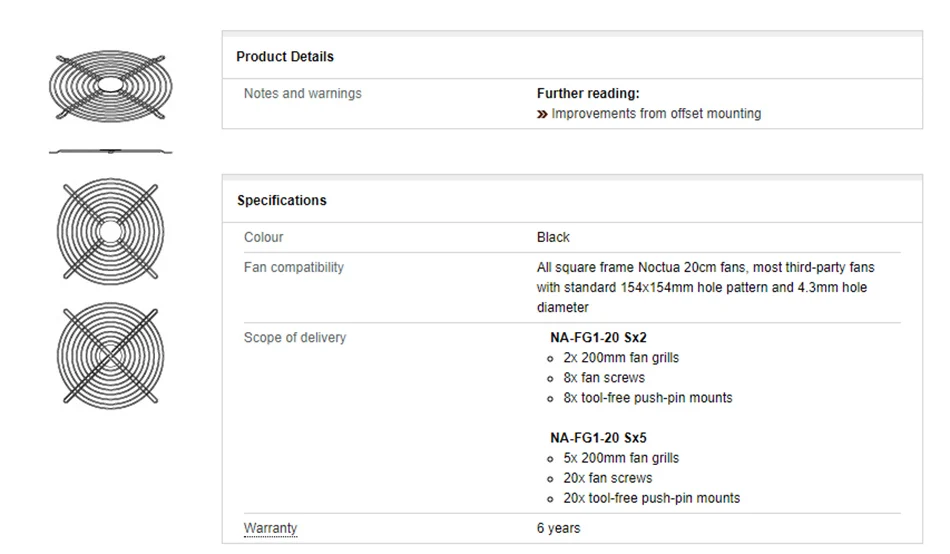This screenshot has height=554, width=950.
Task: Click the double-chevron icon before Improvements link
Action: (542, 114)
